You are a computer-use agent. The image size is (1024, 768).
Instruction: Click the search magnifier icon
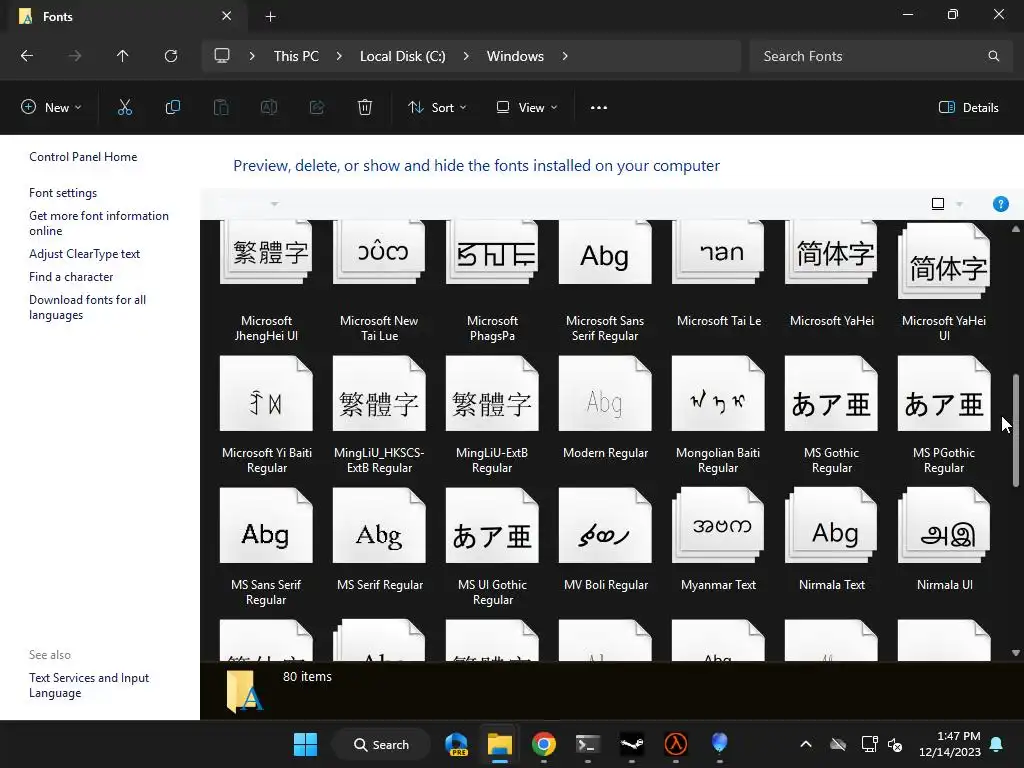993,56
